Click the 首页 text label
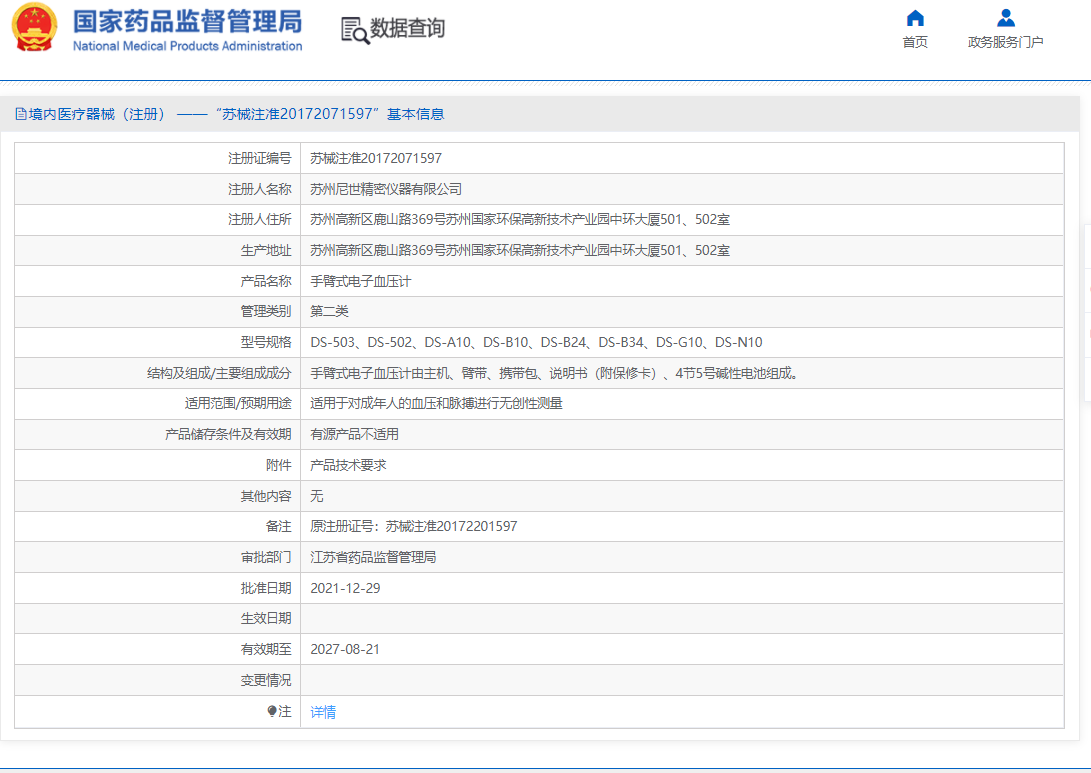 click(x=915, y=42)
